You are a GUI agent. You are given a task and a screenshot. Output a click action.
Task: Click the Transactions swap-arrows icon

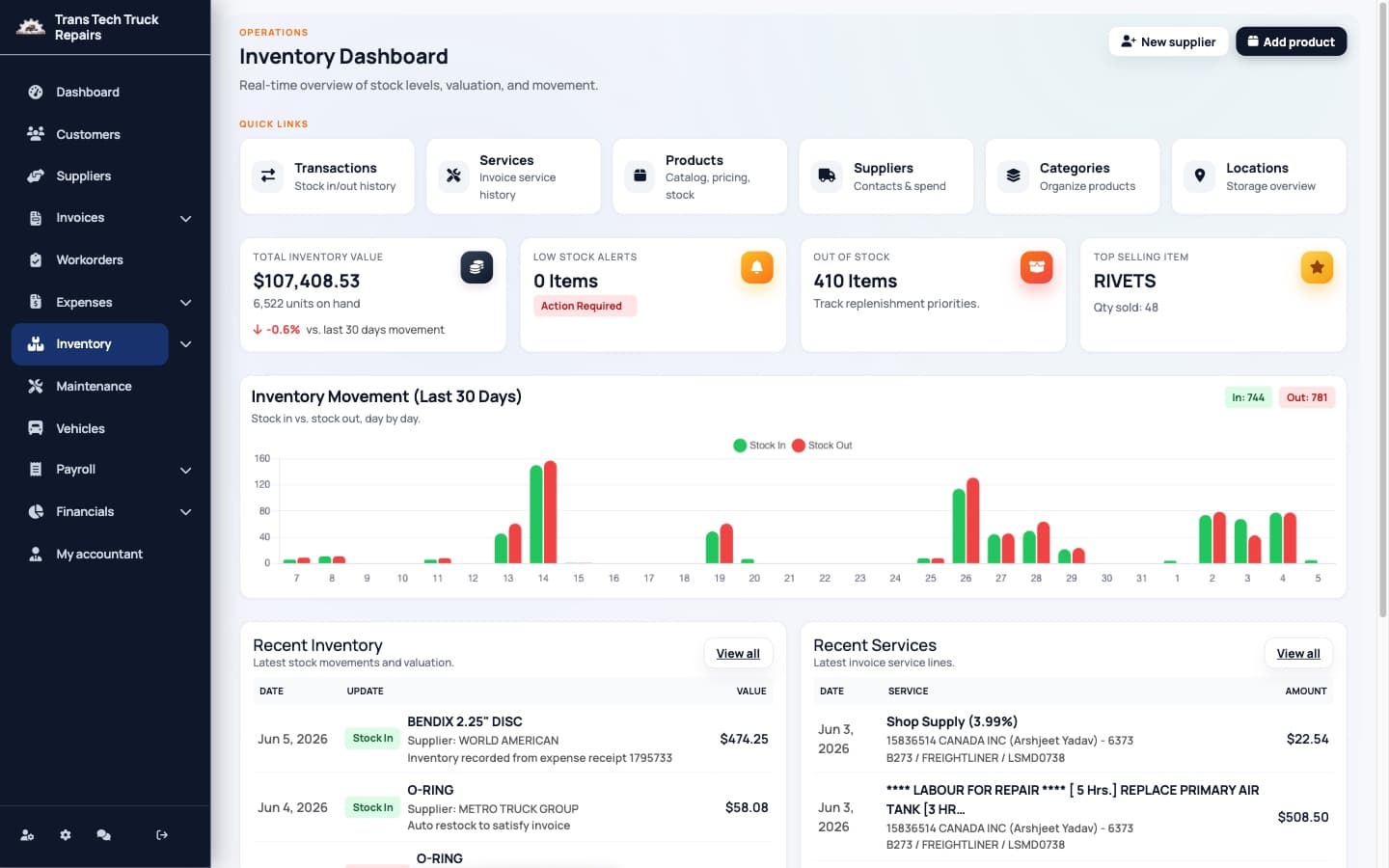point(268,176)
